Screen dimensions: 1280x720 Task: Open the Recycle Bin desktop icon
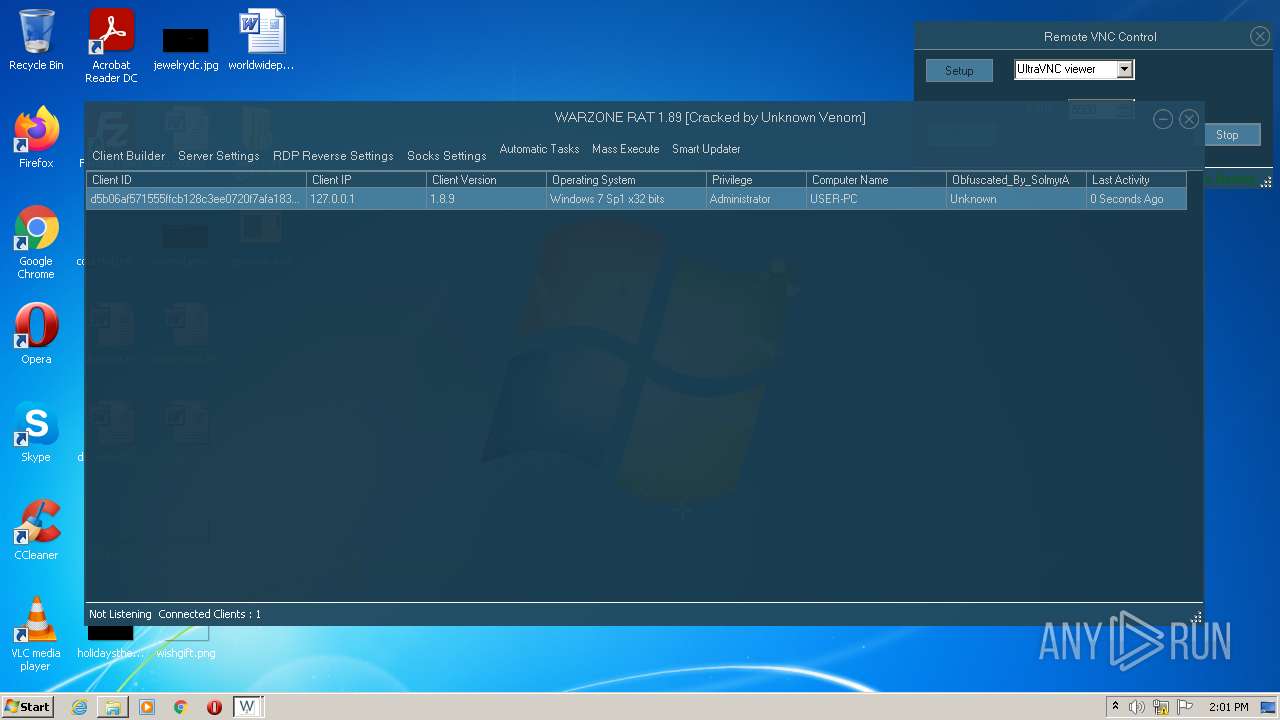pos(36,40)
